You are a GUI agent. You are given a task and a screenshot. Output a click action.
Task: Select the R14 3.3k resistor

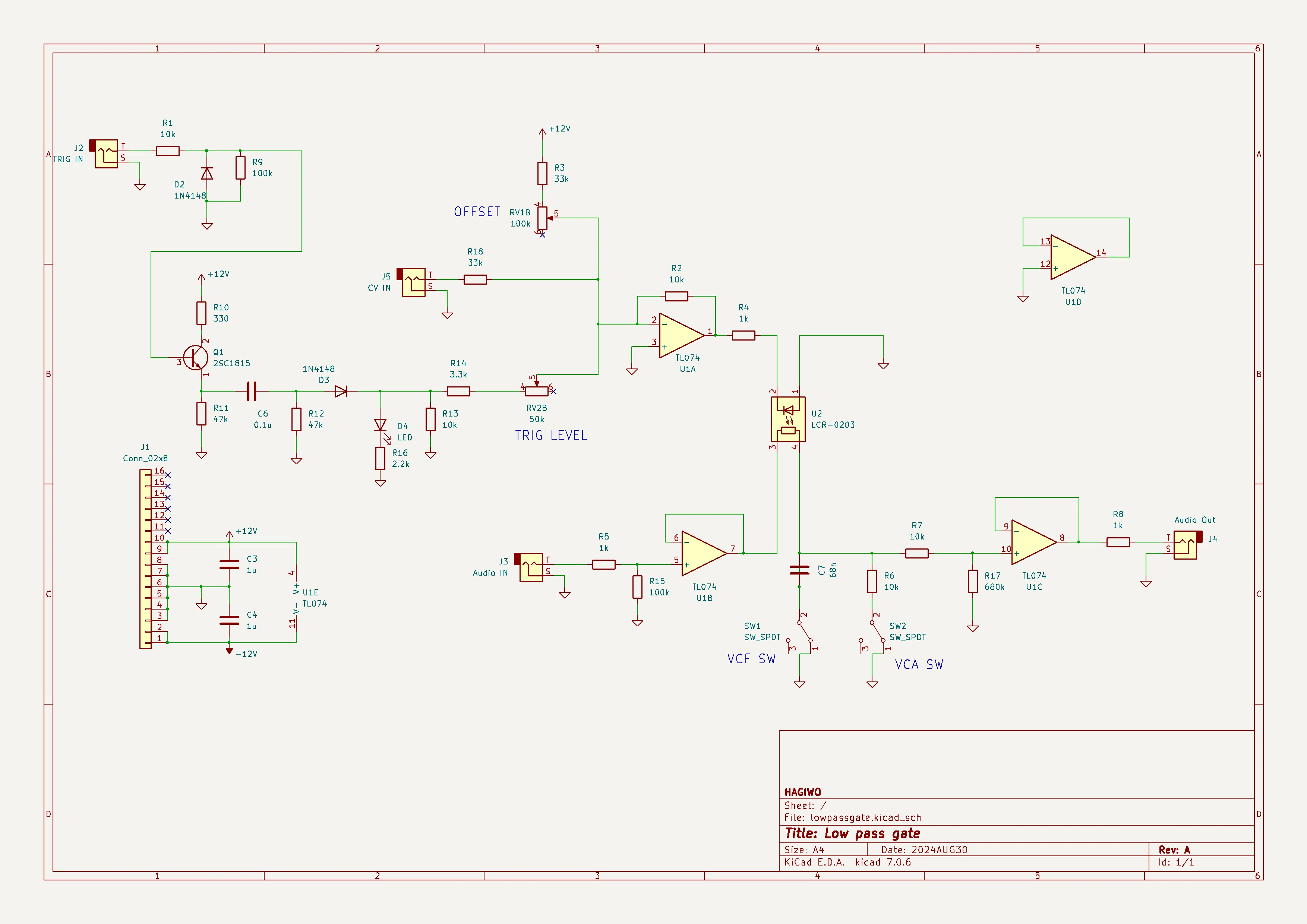point(458,391)
